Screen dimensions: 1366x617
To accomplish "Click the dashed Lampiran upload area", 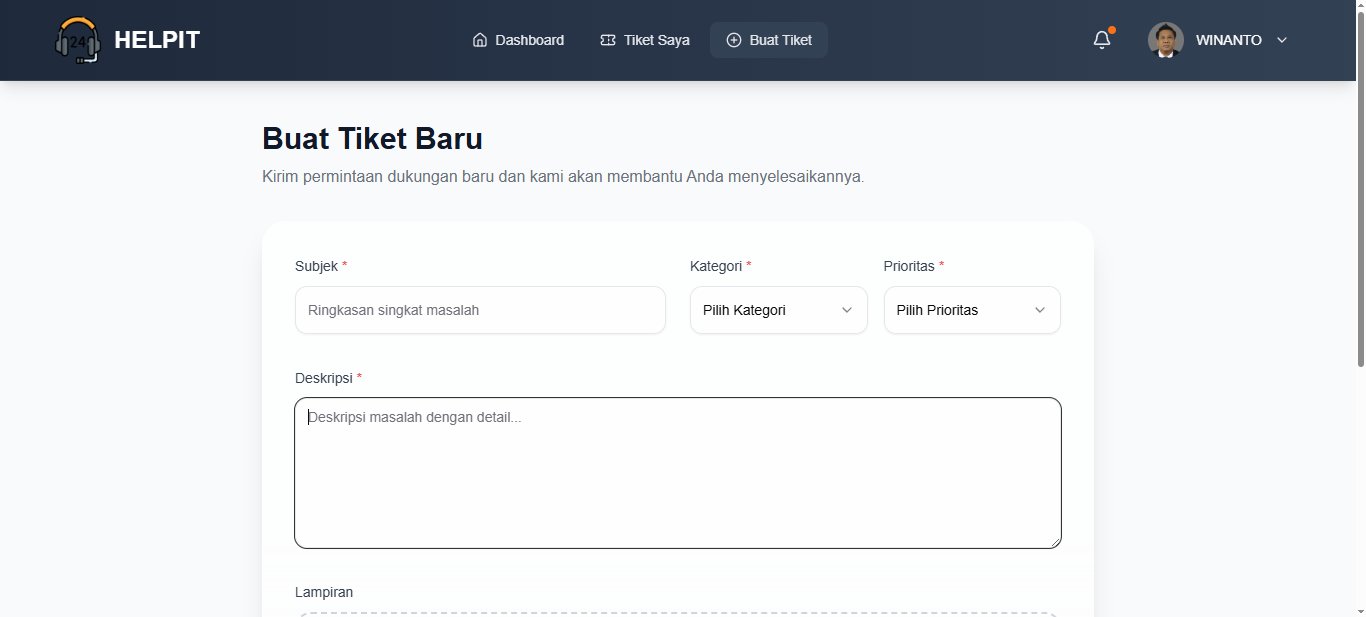I will [677, 613].
